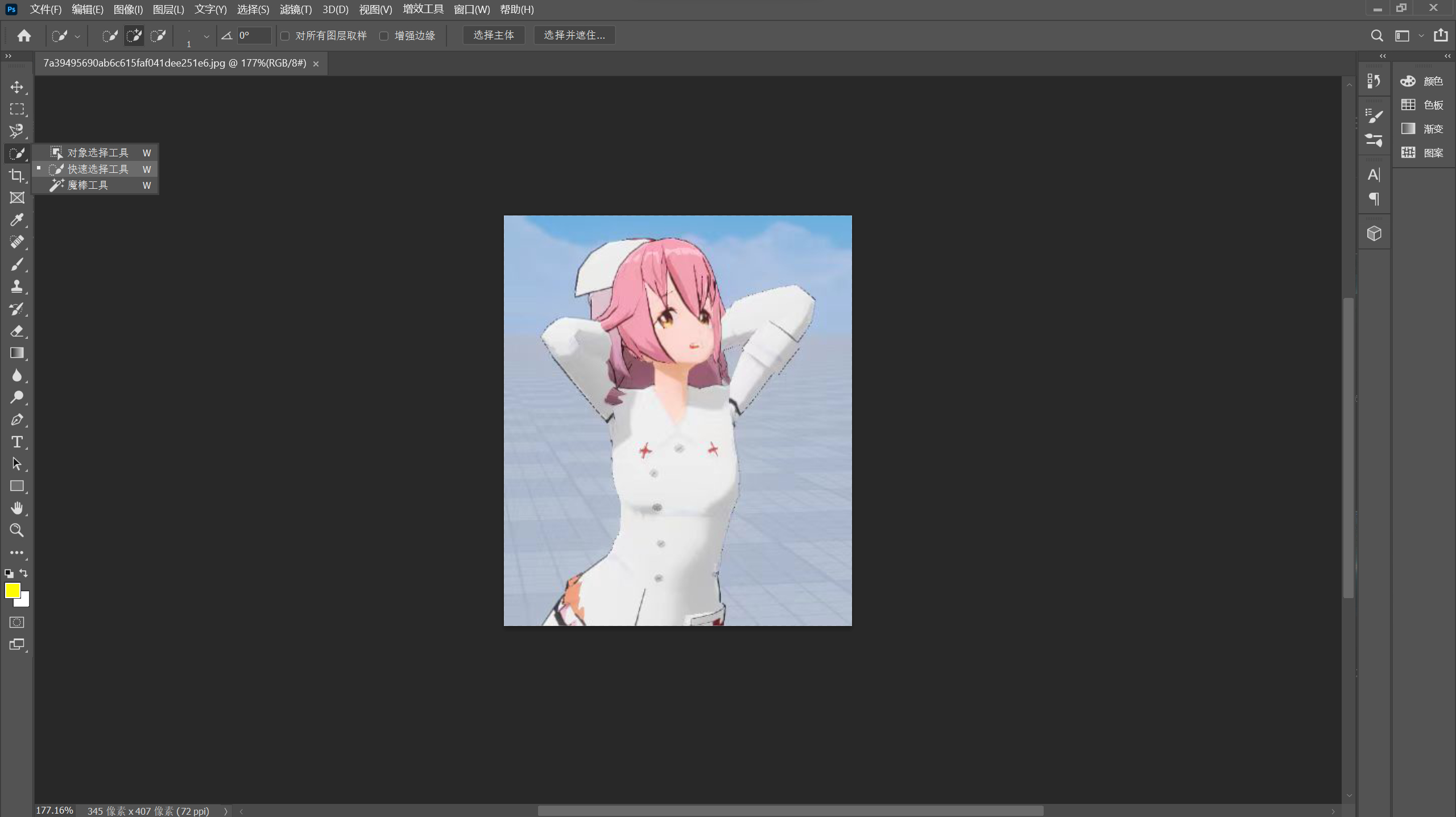Screen dimensions: 1456x817
Task: Select the Gradient tool
Action: pyautogui.click(x=16, y=353)
